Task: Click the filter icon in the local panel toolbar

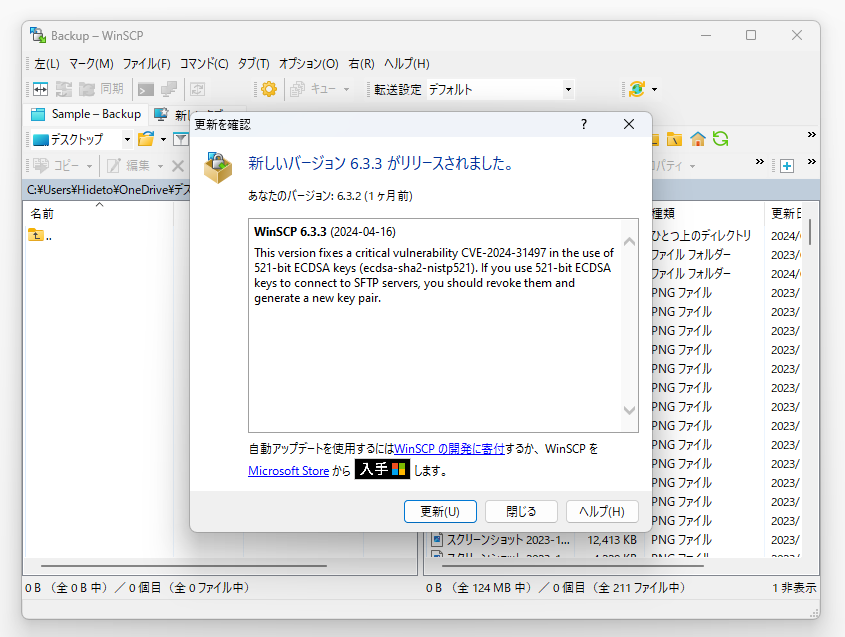Action: tap(182, 139)
